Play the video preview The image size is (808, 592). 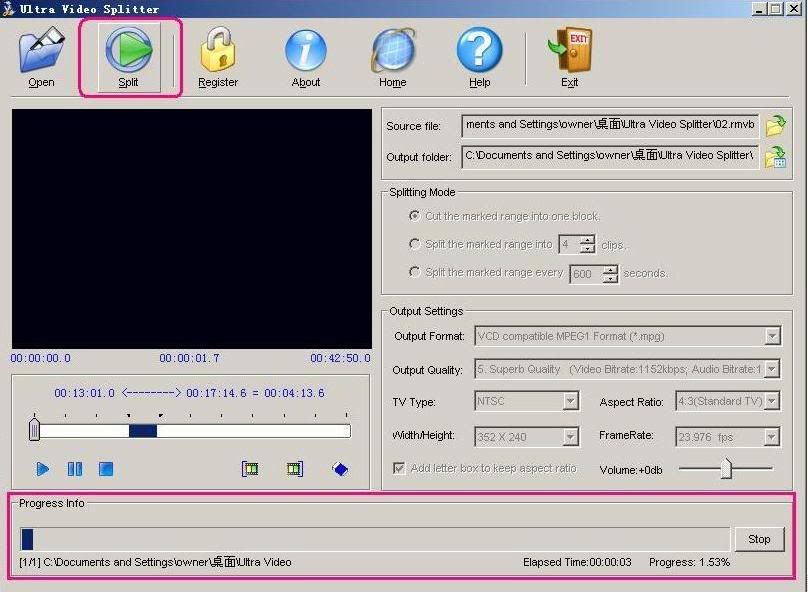pos(43,469)
